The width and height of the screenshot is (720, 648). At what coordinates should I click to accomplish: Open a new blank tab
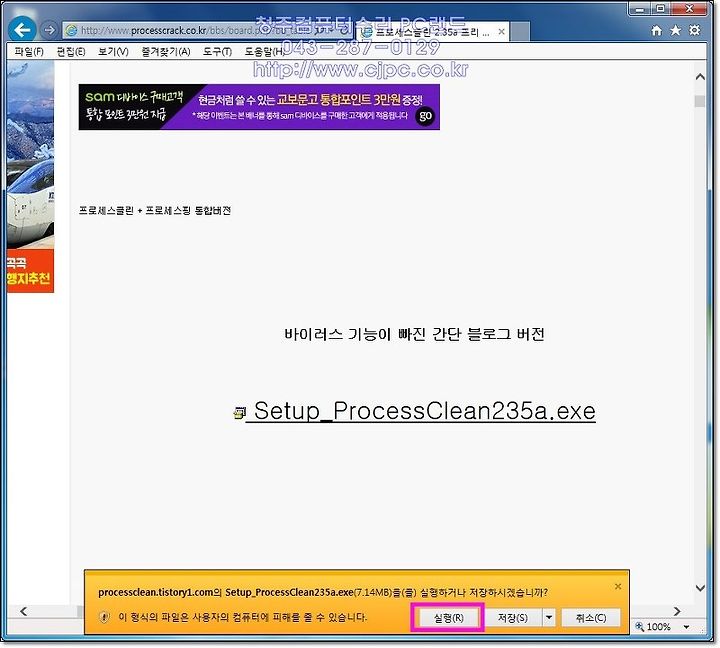coord(520,32)
